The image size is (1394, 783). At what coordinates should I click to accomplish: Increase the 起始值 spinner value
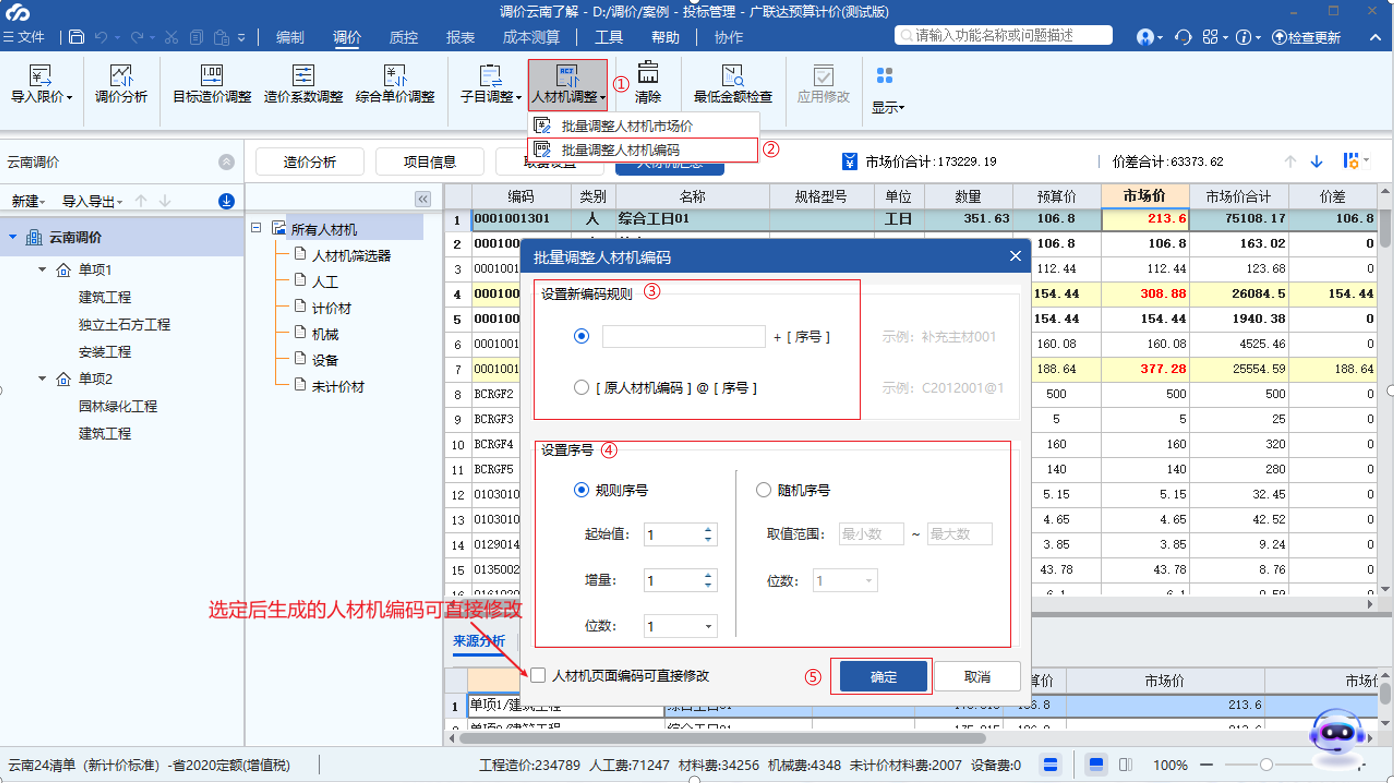coord(709,529)
